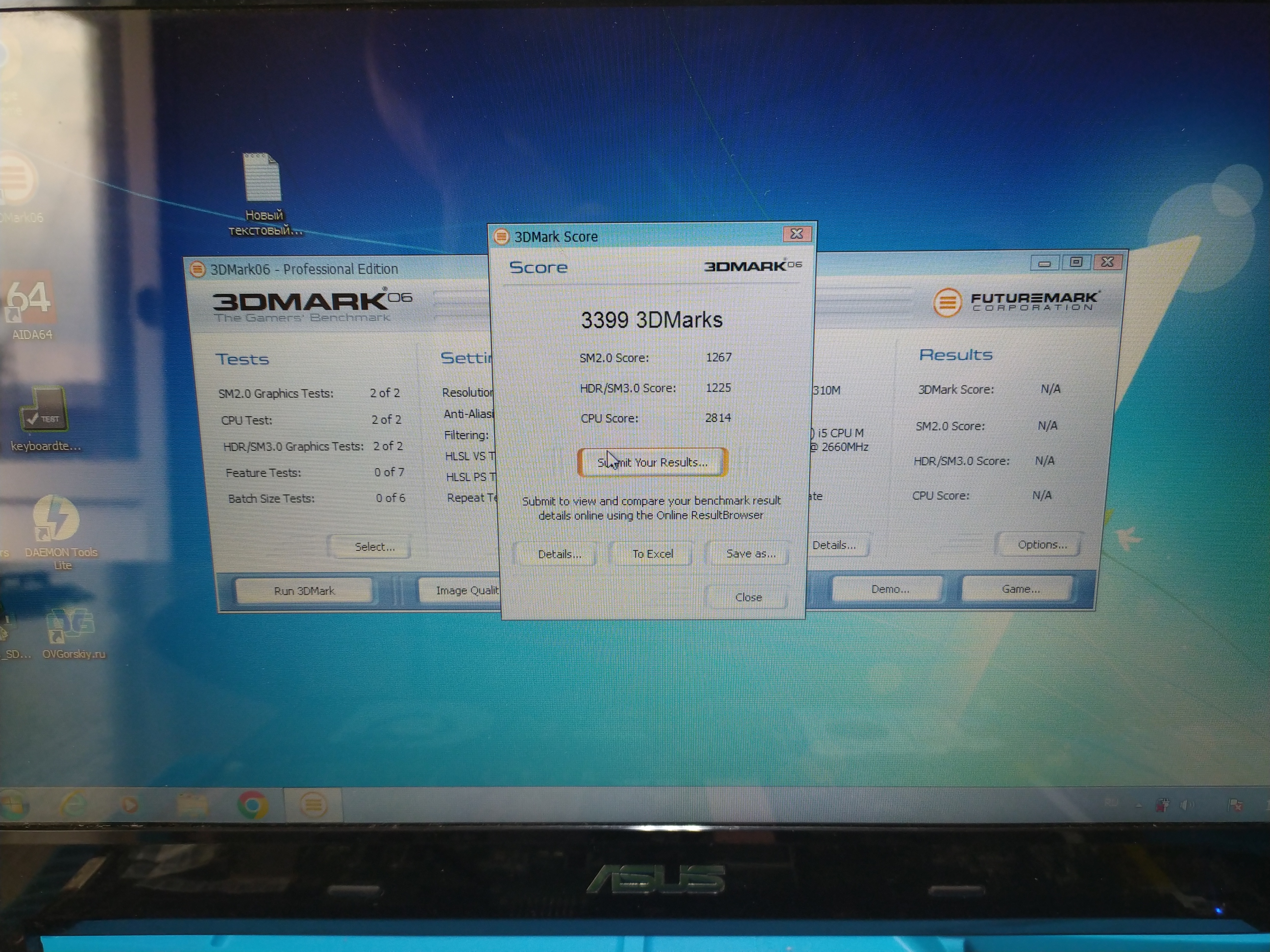Click the Demo... button
The image size is (1270, 952).
coord(888,589)
